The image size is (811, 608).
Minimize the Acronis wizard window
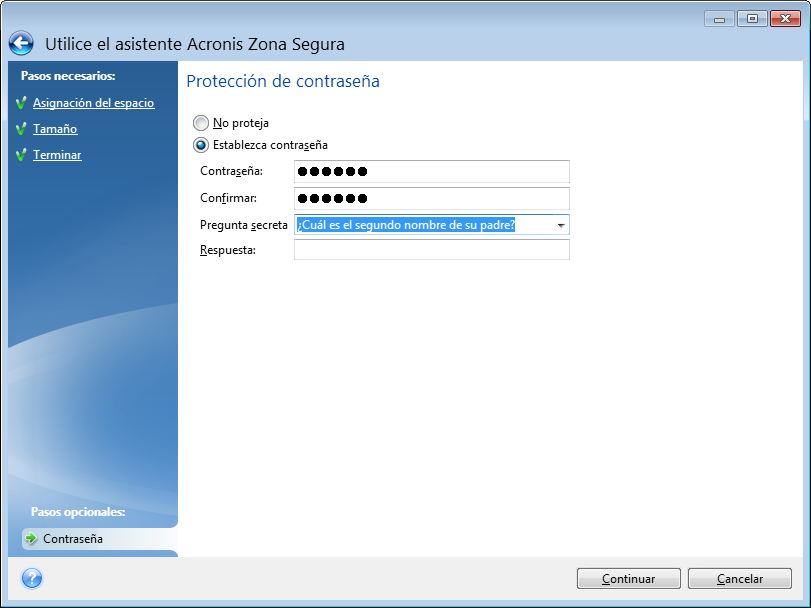click(719, 19)
